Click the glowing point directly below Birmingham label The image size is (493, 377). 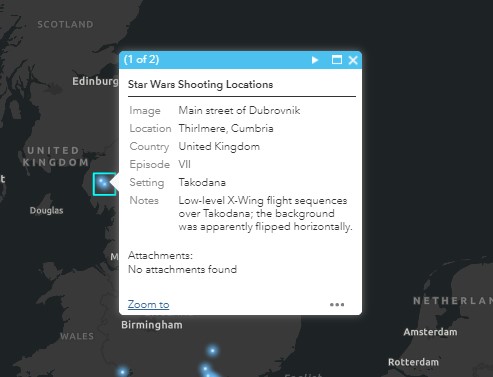122,371
